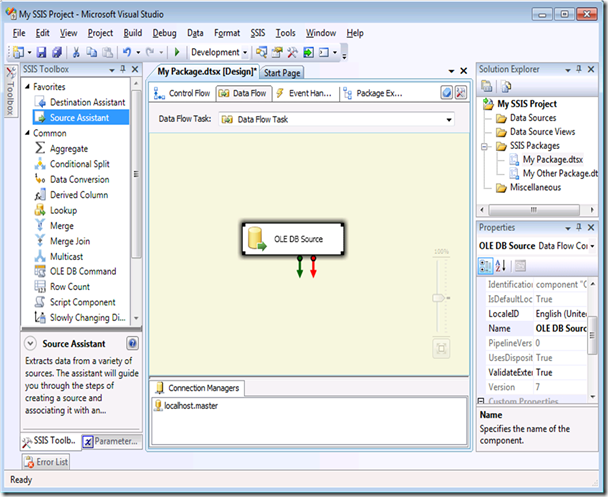This screenshot has height=497, width=608.
Task: Open the Package Explorer tab
Action: click(374, 93)
